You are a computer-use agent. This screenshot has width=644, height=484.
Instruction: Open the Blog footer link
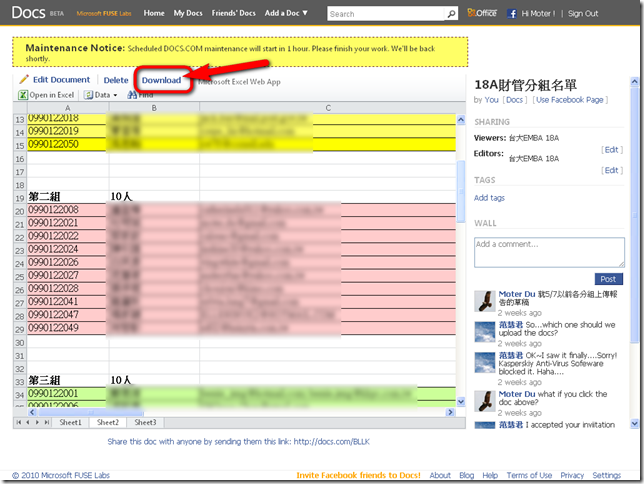[x=467, y=475]
